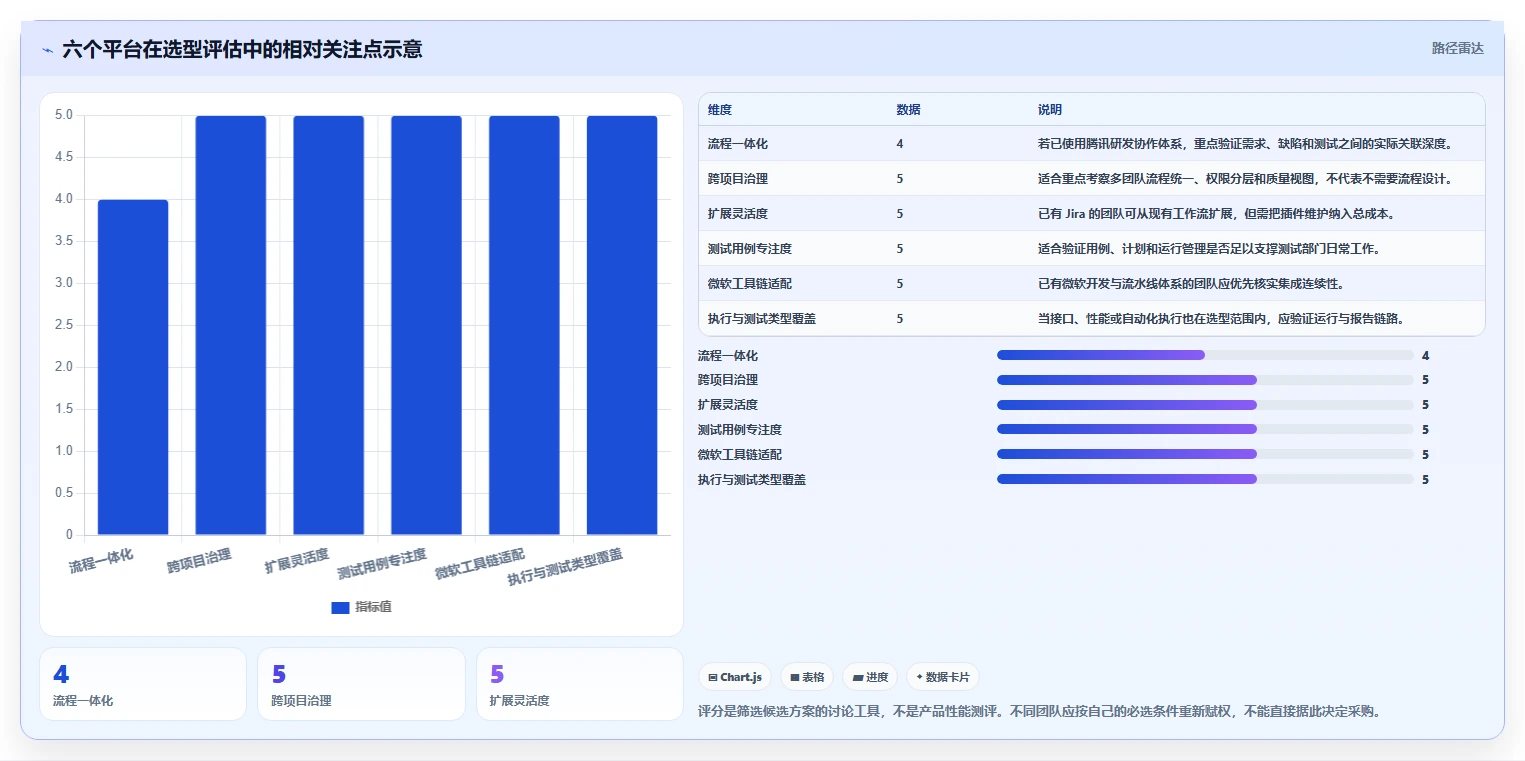Image resolution: width=1525 pixels, height=761 pixels.
Task: Select the 测试用例专注度 table row cell
Action: tap(750, 249)
